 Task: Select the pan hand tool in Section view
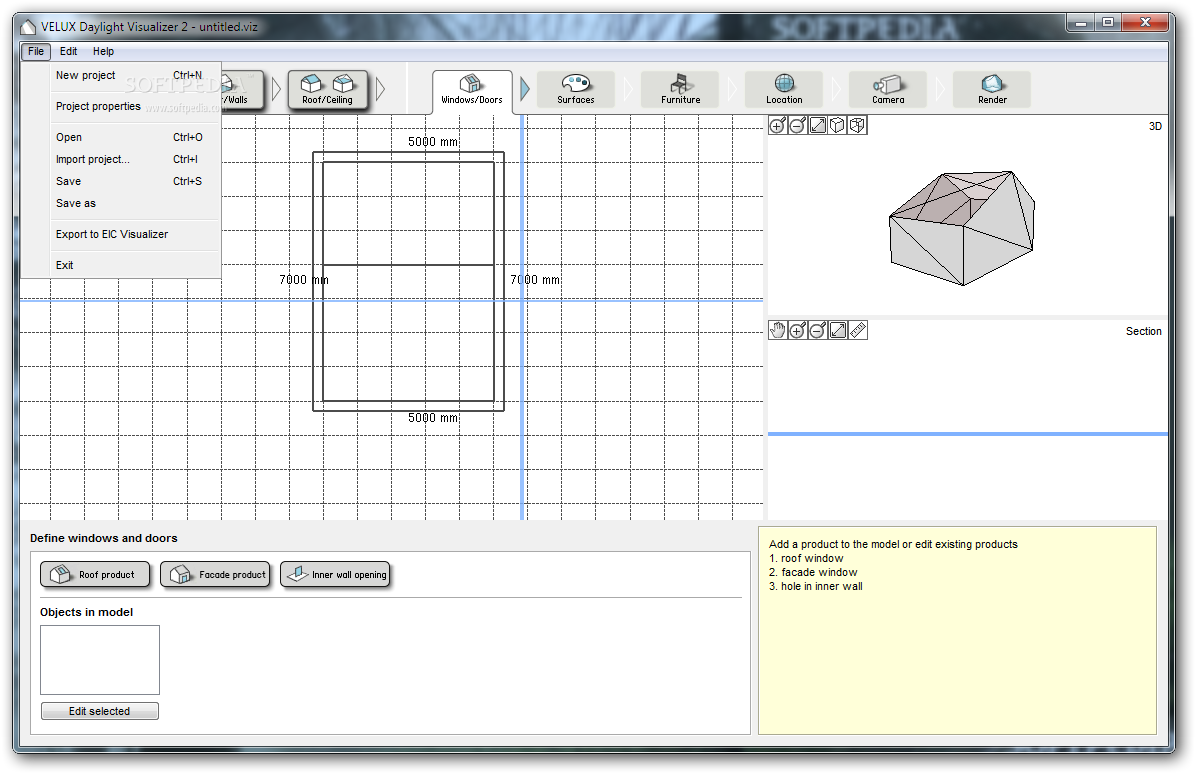[777, 330]
